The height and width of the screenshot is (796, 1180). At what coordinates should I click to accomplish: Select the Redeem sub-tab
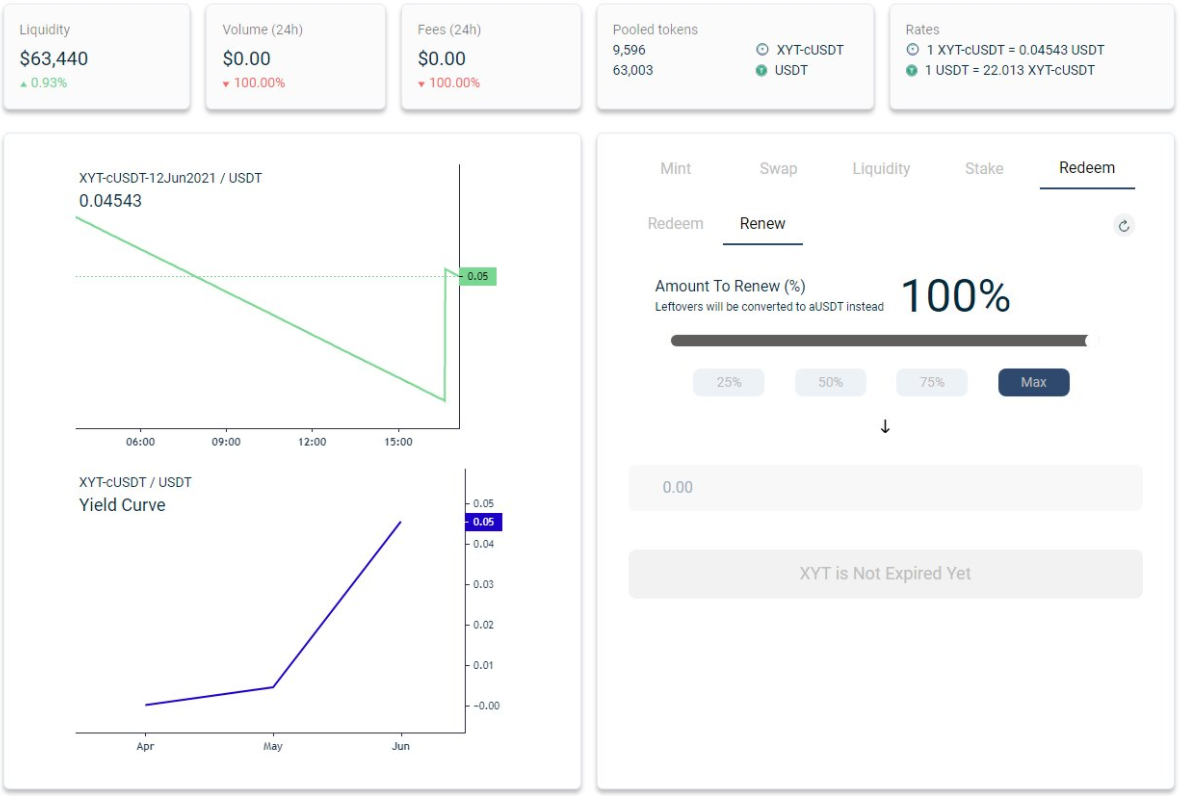pos(676,223)
